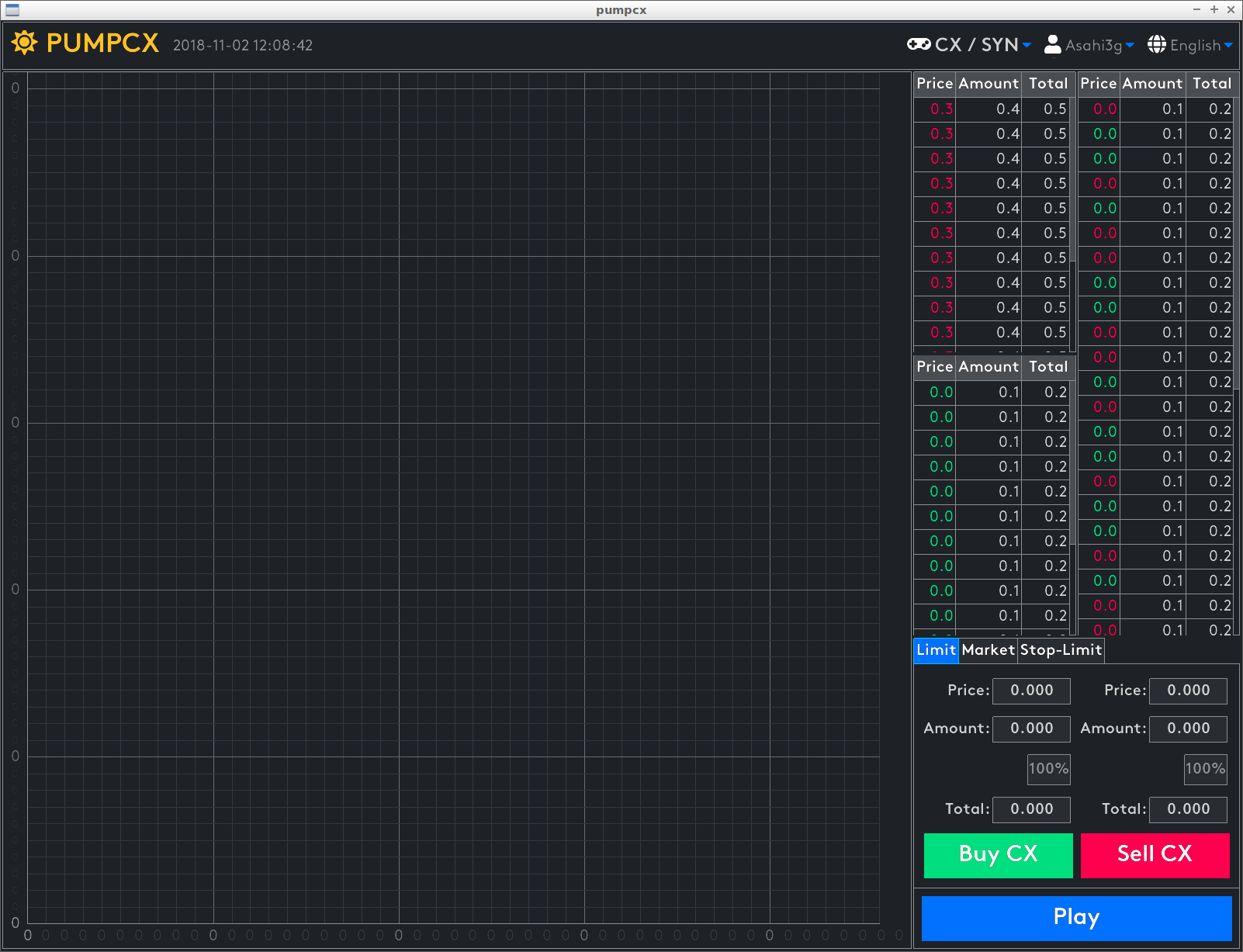1243x952 pixels.
Task: Click the blue Play button
Action: pyautogui.click(x=1077, y=918)
